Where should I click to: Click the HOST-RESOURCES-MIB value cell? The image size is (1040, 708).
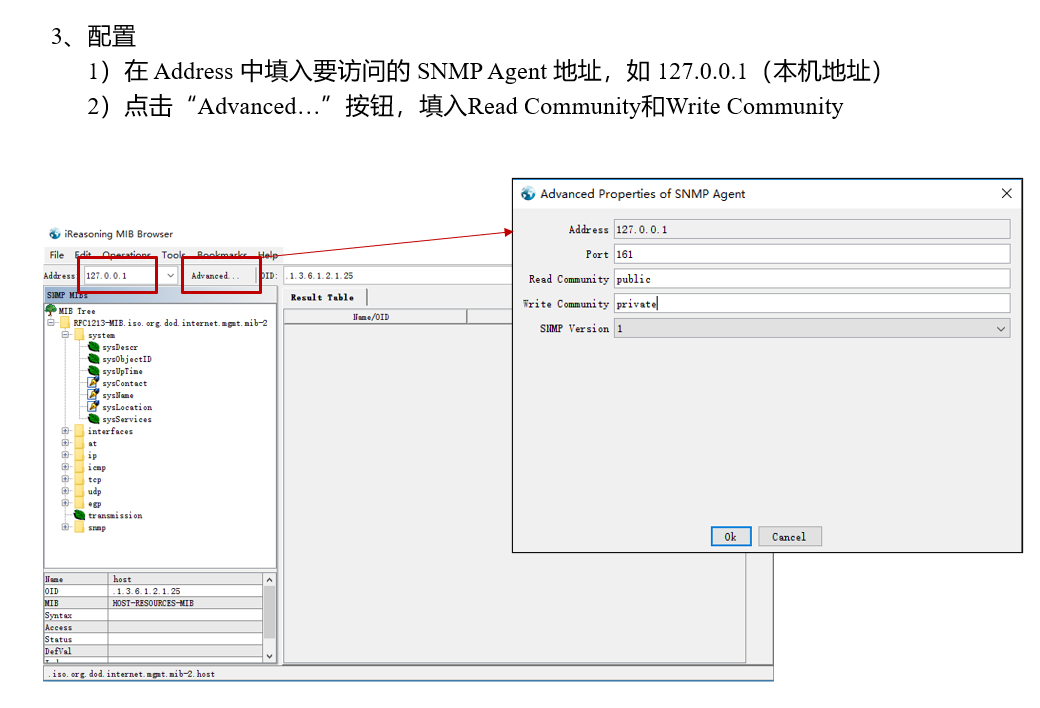click(185, 603)
